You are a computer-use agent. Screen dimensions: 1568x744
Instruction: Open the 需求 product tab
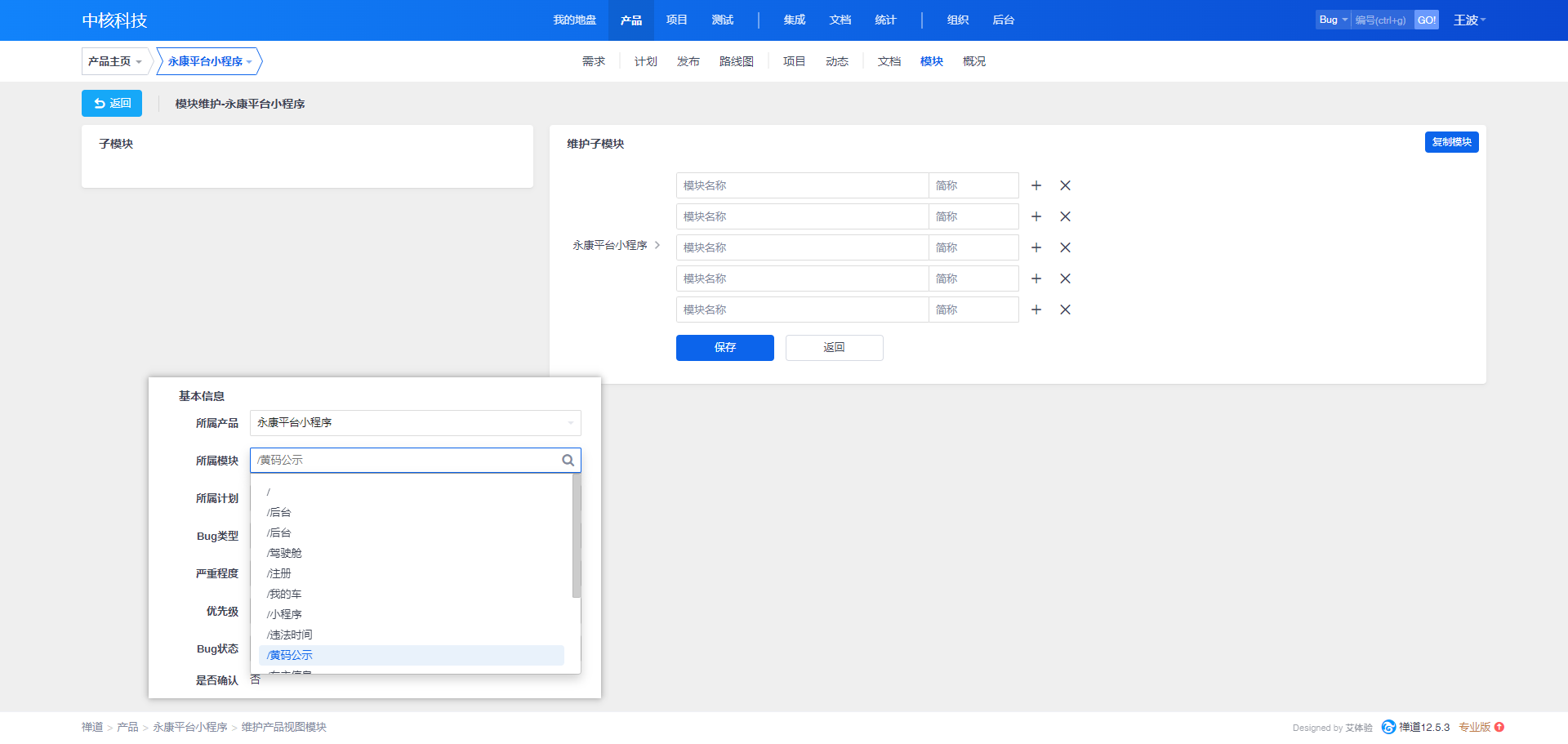[594, 61]
